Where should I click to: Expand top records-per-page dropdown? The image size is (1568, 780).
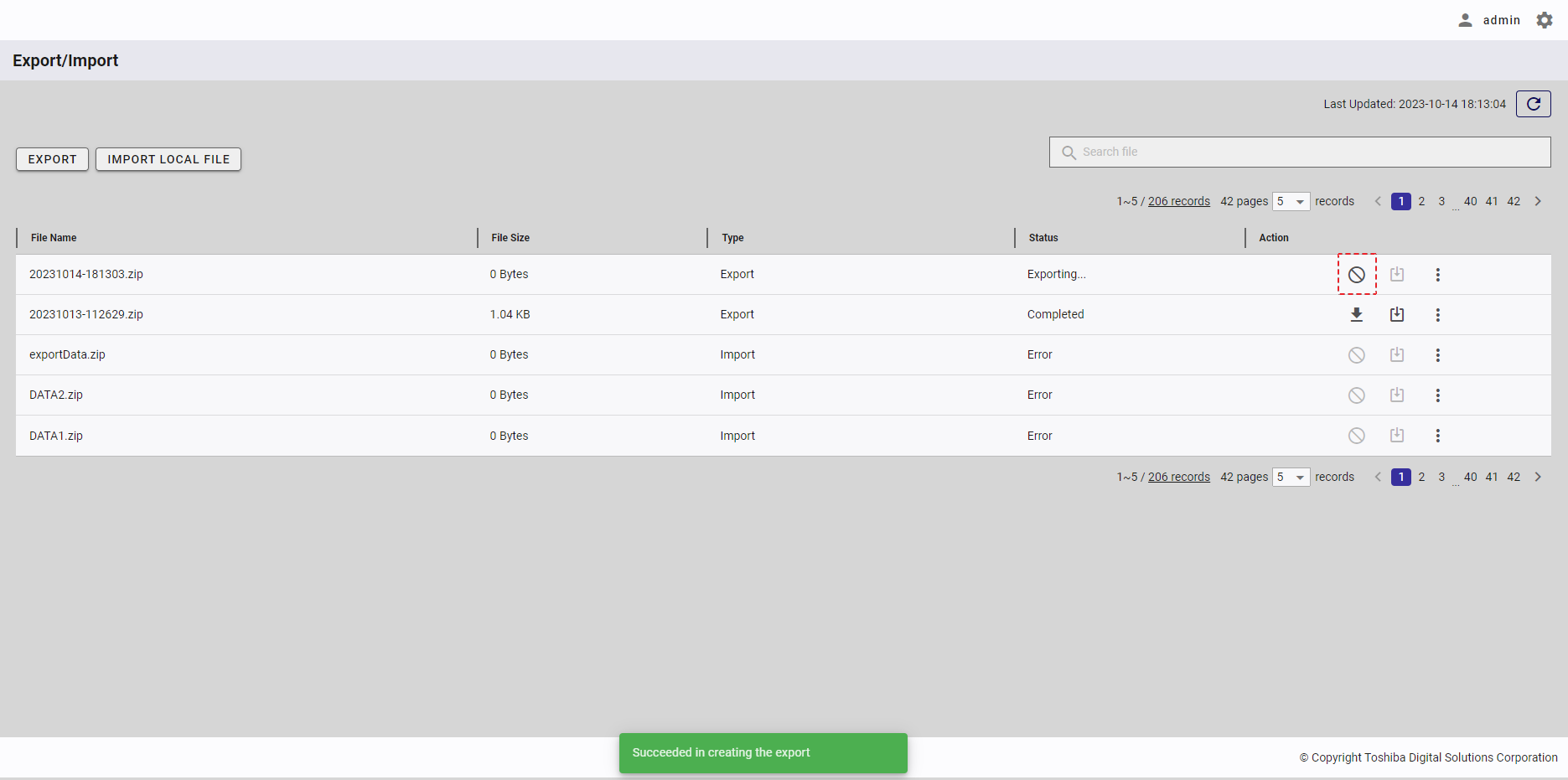click(1291, 202)
